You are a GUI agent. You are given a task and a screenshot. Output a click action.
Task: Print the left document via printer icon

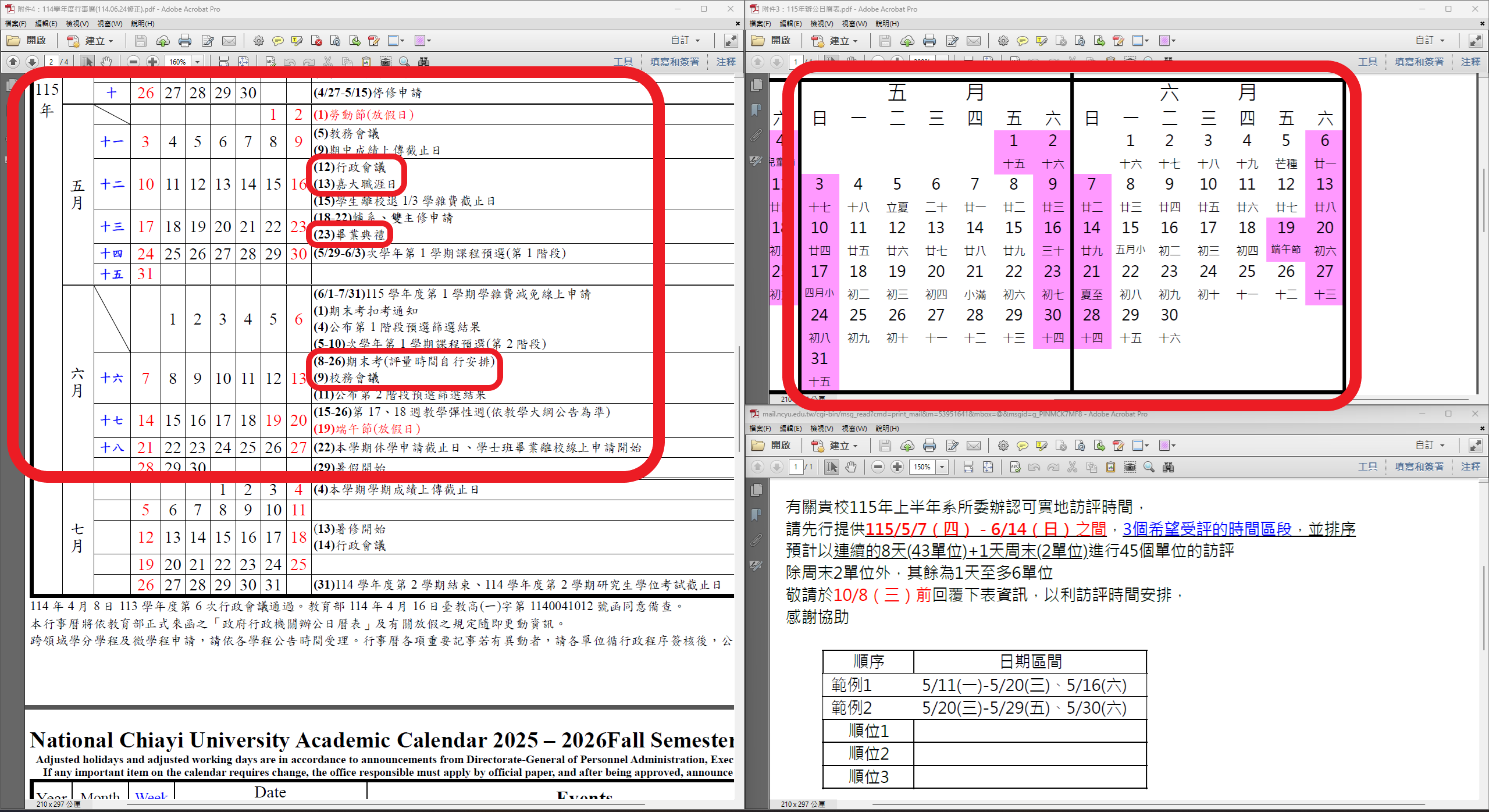(x=185, y=41)
